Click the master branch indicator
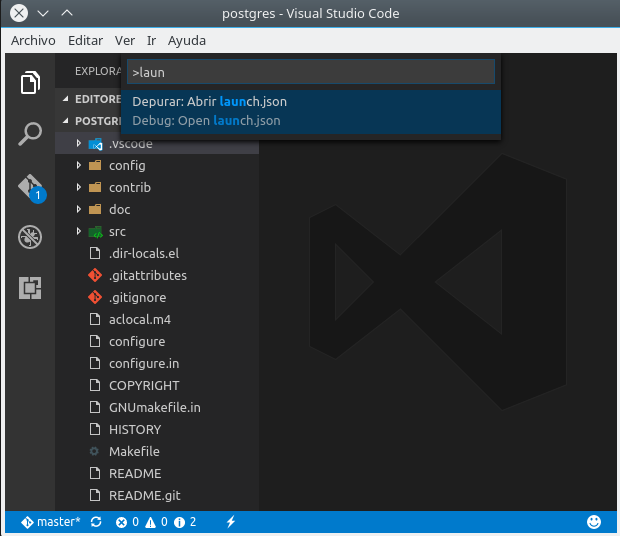The height and width of the screenshot is (536, 620). click(x=50, y=522)
